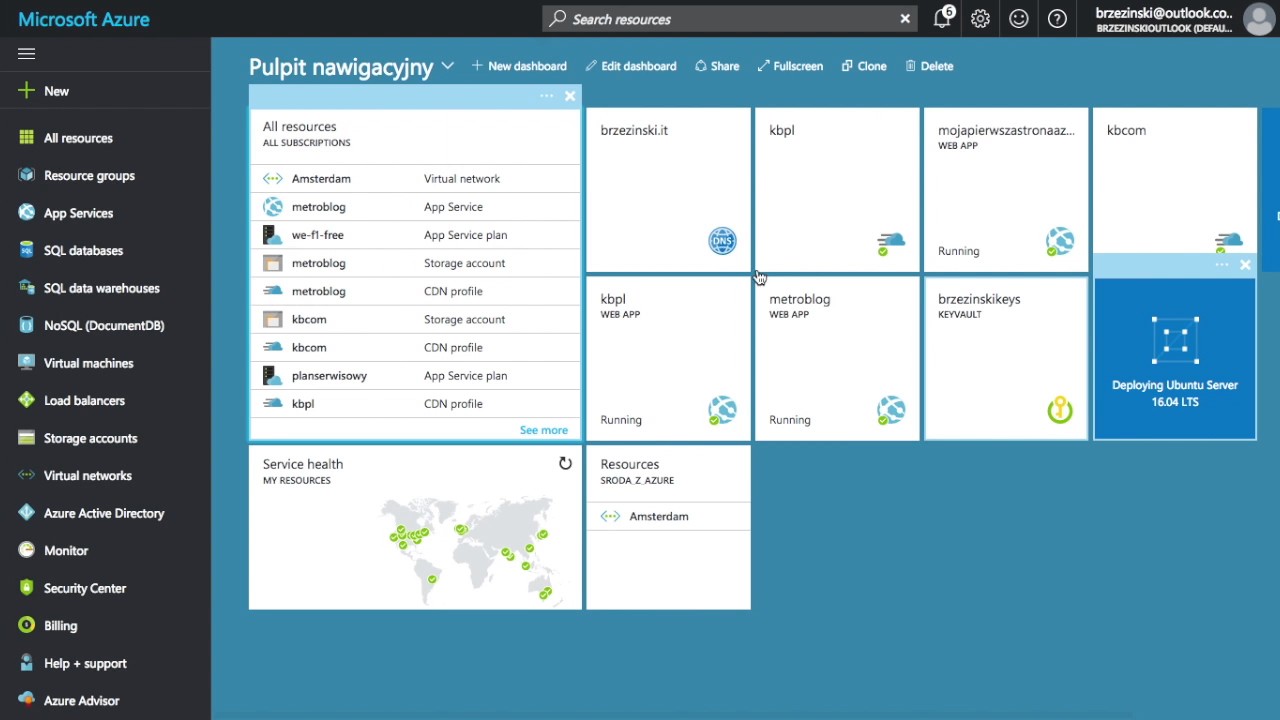This screenshot has height=720, width=1280.
Task: Click the Virtual machines monitor icon
Action: [x=27, y=363]
